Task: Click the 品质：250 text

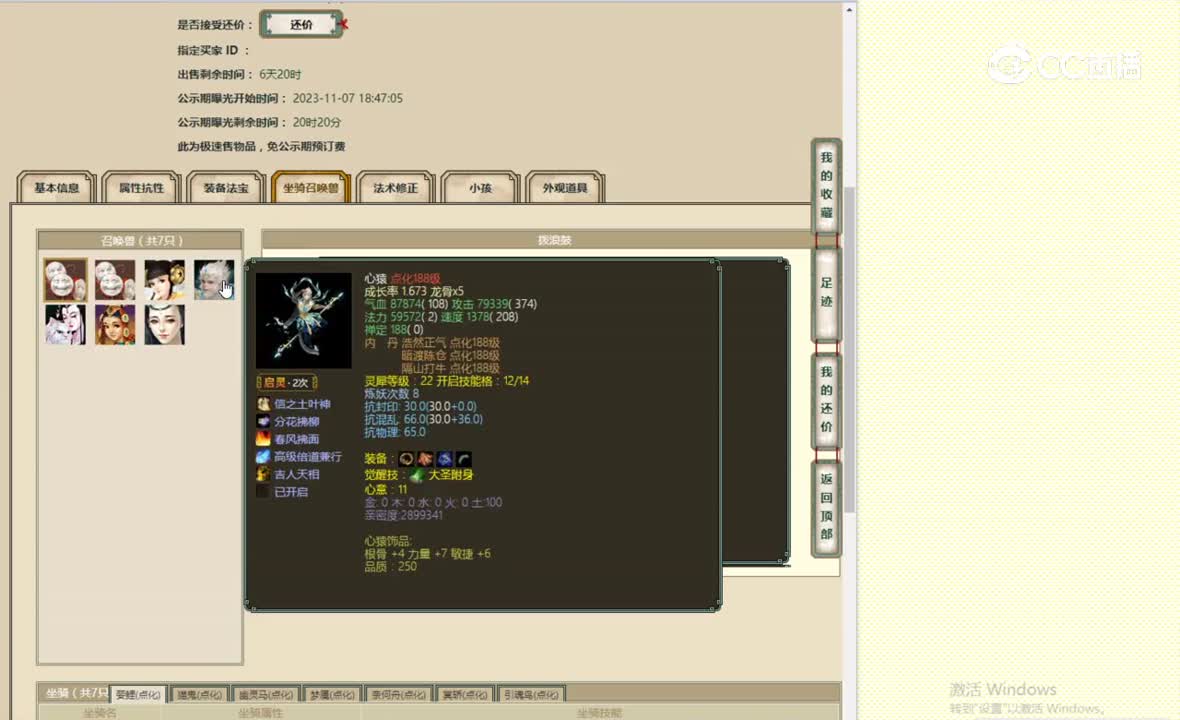Action: pyautogui.click(x=391, y=567)
